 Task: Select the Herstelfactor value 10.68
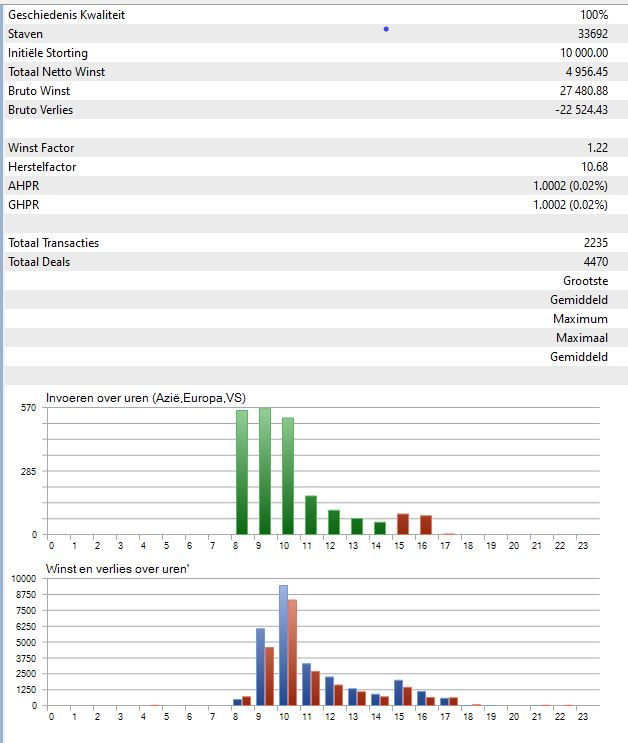592,167
